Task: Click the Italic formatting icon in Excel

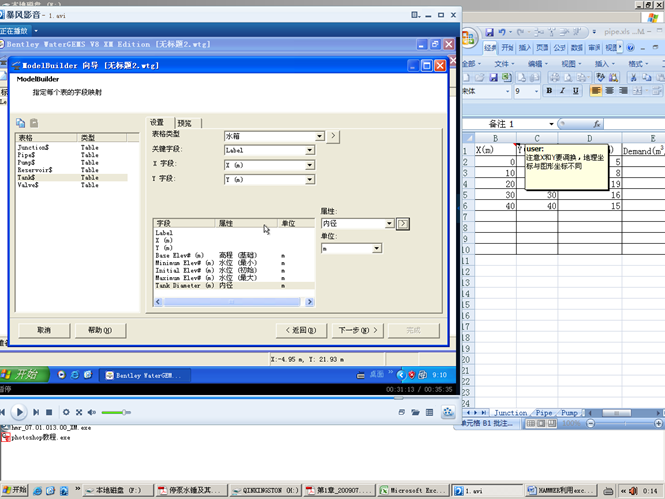Action: point(562,91)
